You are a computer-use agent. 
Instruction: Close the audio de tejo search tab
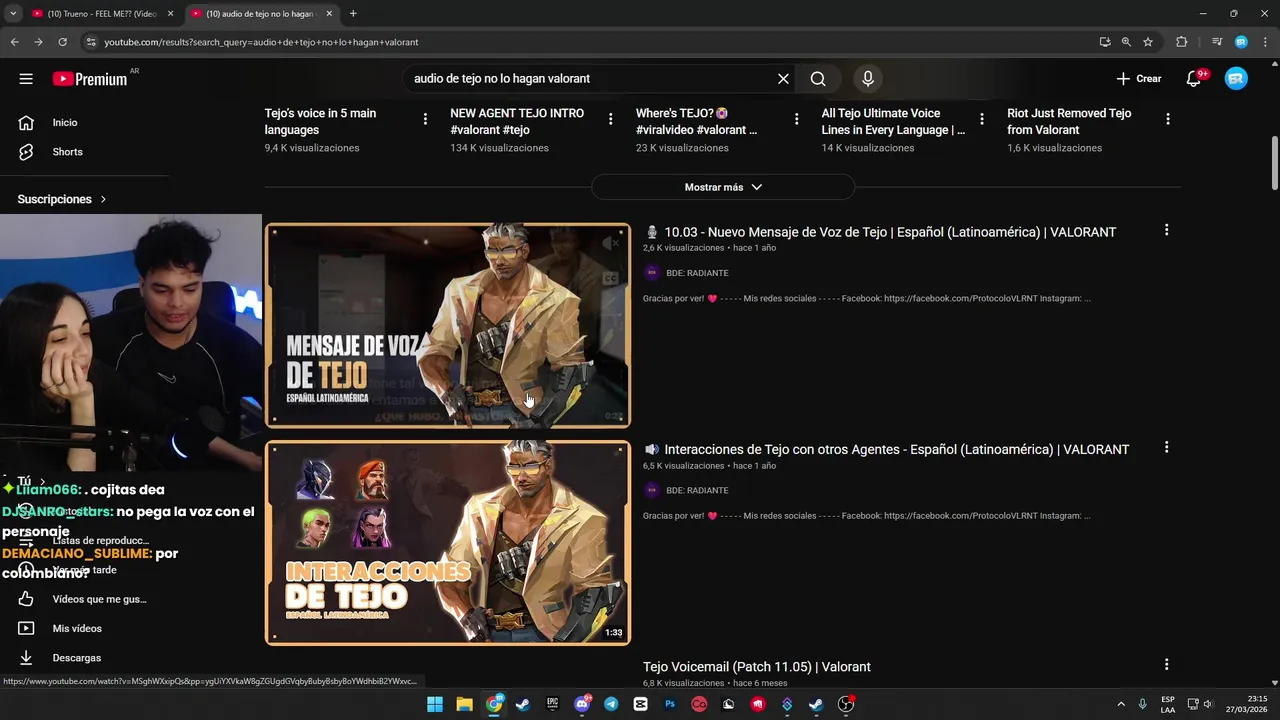click(x=329, y=14)
